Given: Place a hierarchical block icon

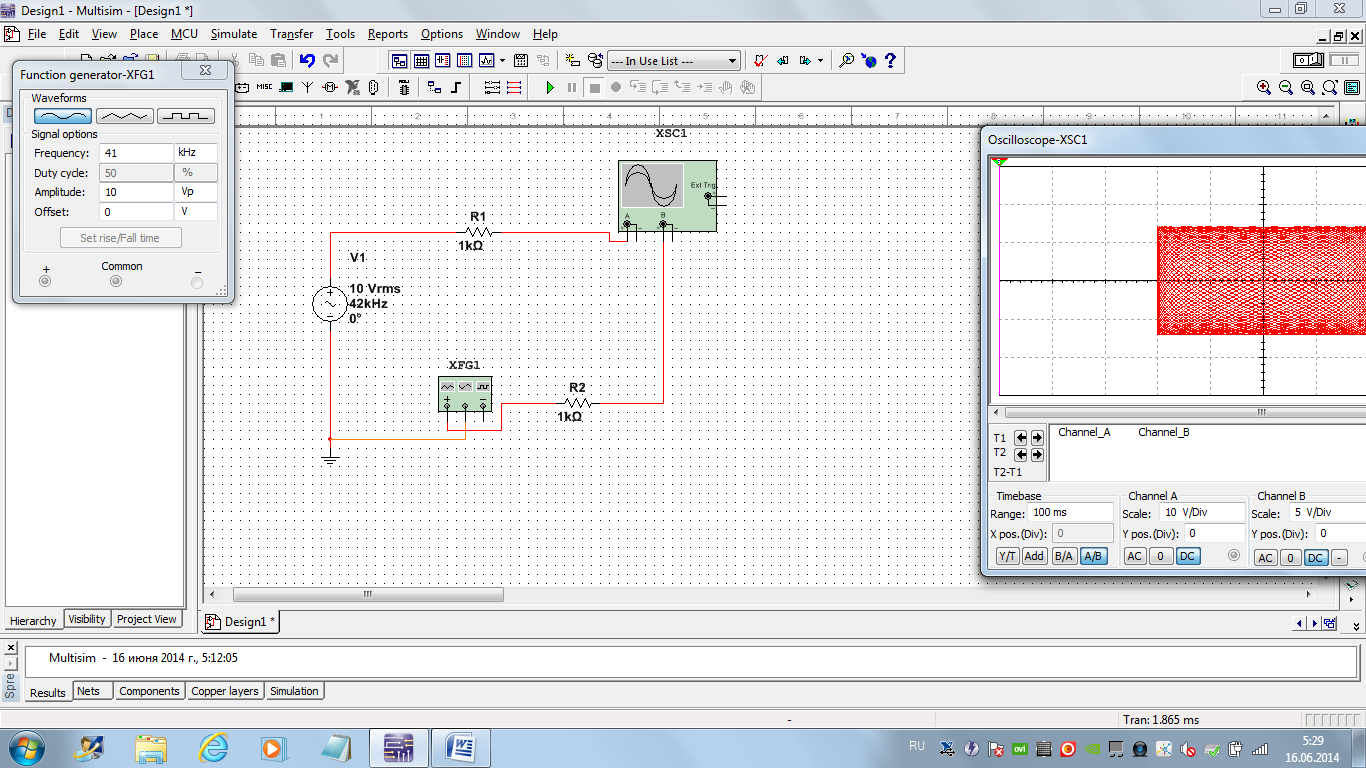Looking at the screenshot, I should click(434, 88).
